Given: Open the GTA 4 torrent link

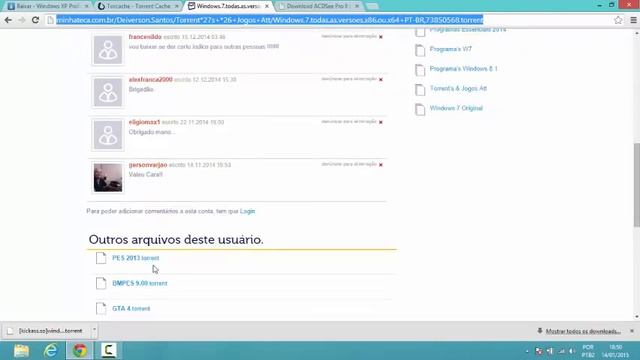Looking at the screenshot, I should tap(131, 309).
